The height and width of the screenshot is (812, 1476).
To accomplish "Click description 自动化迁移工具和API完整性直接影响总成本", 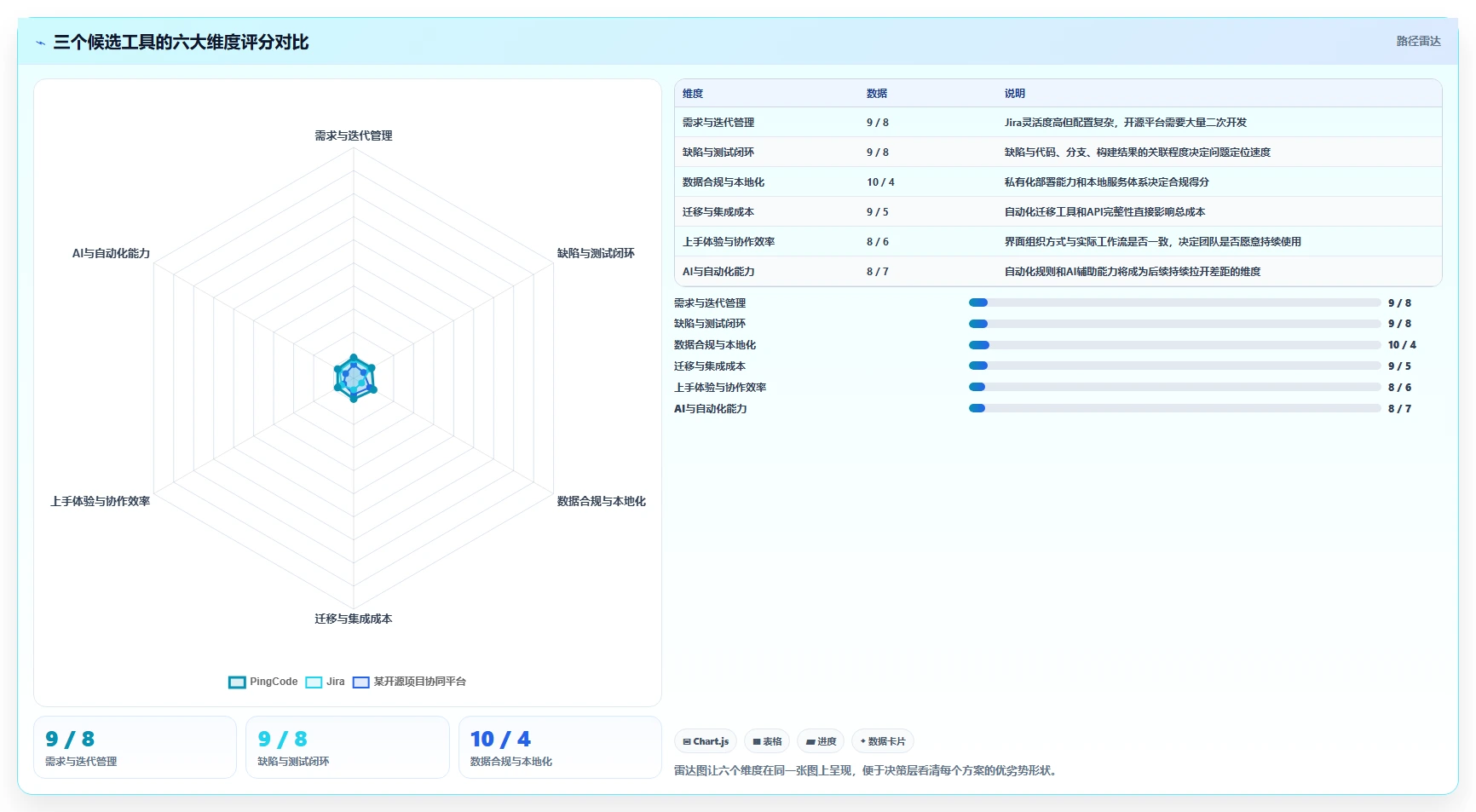I will (1105, 212).
